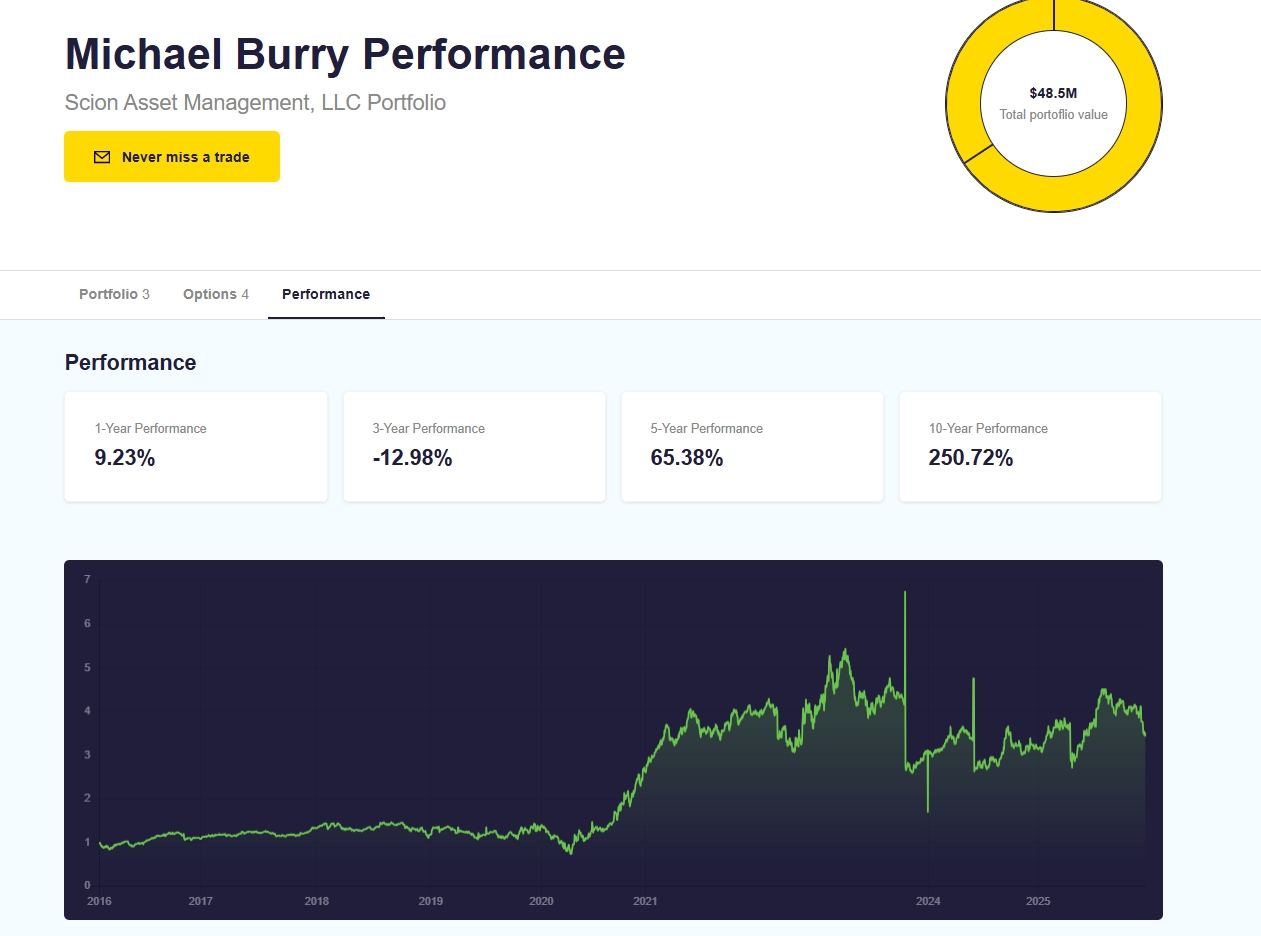Click the 2024 label on the chart axis
The image size is (1261, 936).
pos(927,901)
